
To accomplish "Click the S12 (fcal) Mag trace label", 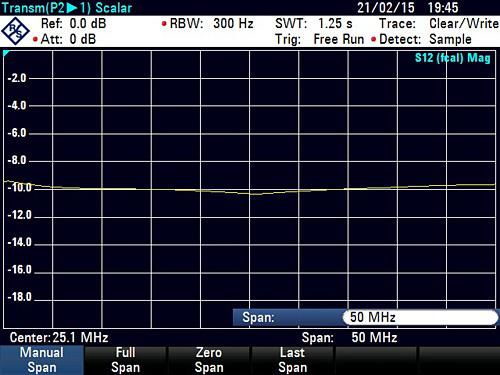I will tap(452, 58).
